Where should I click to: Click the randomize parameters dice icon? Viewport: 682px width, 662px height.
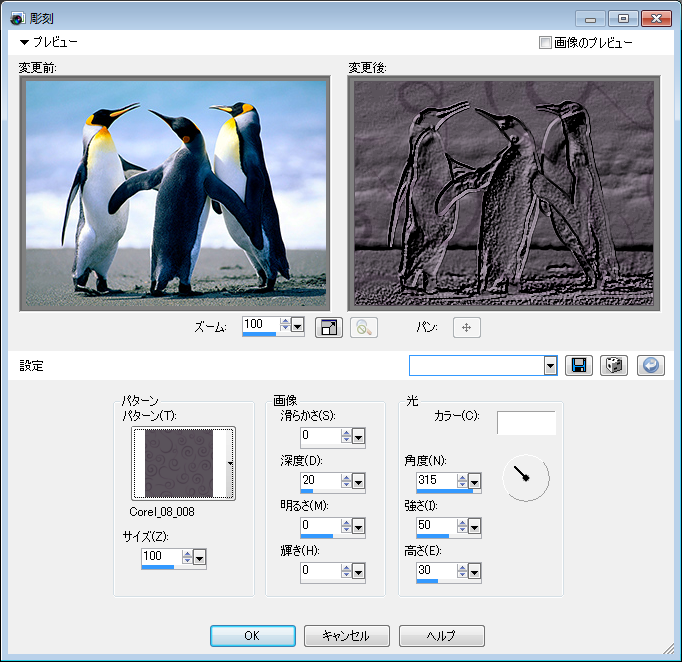click(613, 366)
